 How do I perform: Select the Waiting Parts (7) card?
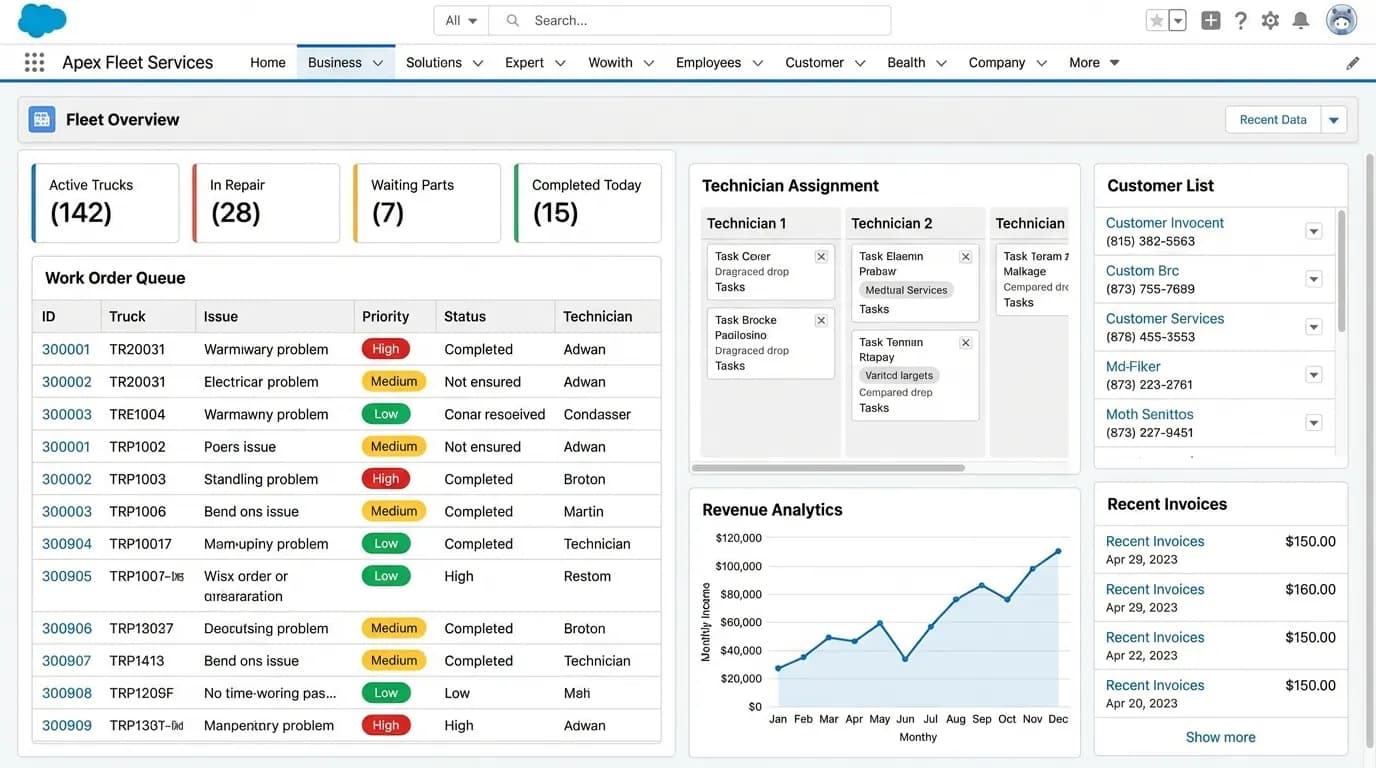point(427,203)
